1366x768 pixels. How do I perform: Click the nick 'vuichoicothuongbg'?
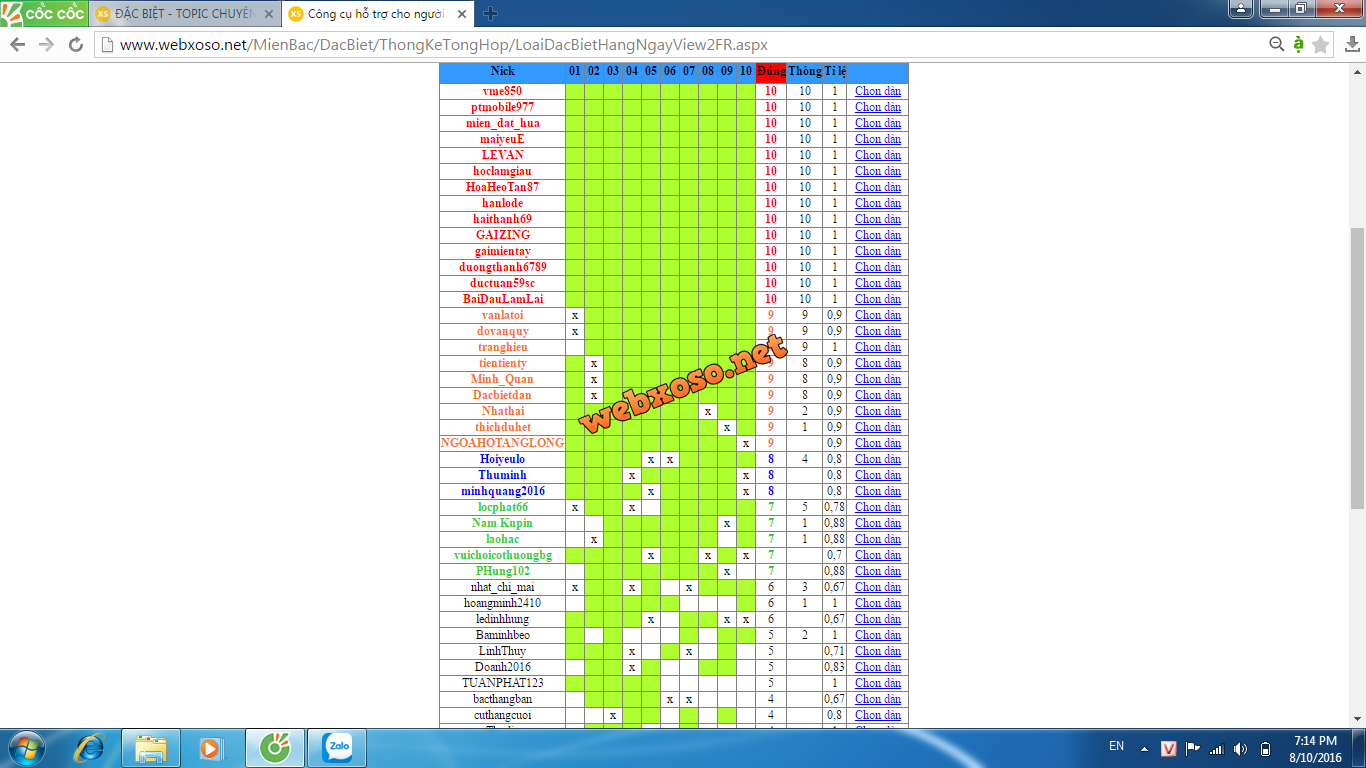coord(502,555)
